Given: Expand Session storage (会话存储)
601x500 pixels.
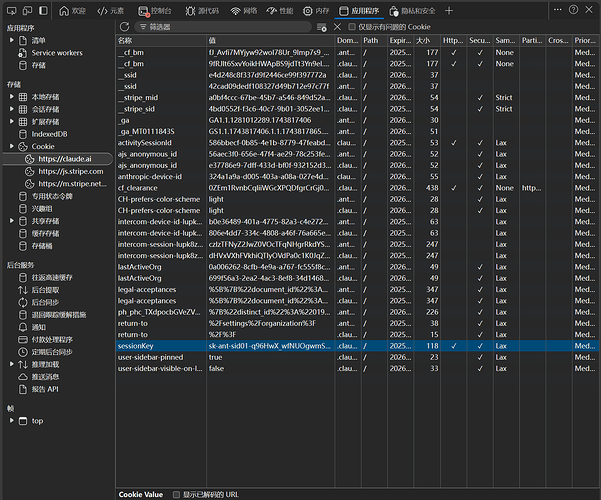Looking at the screenshot, I should coord(11,109).
